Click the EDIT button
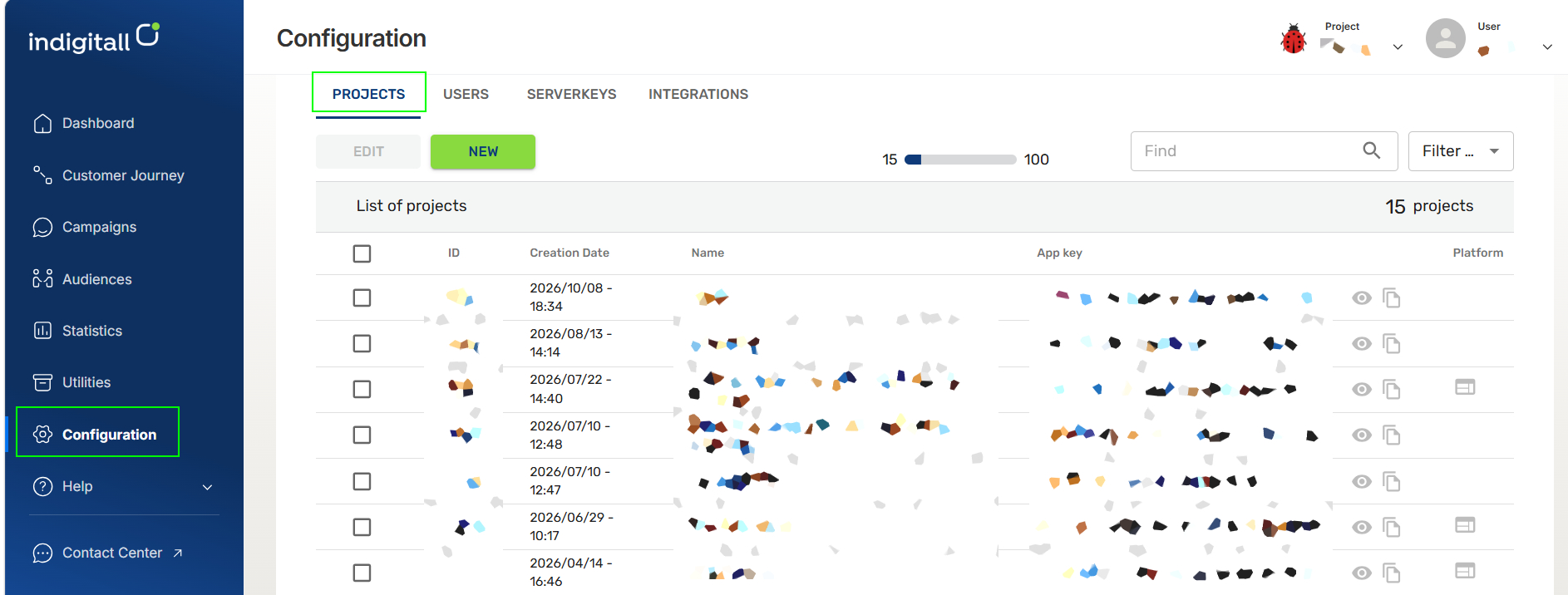The width and height of the screenshot is (1568, 595). pos(368,151)
